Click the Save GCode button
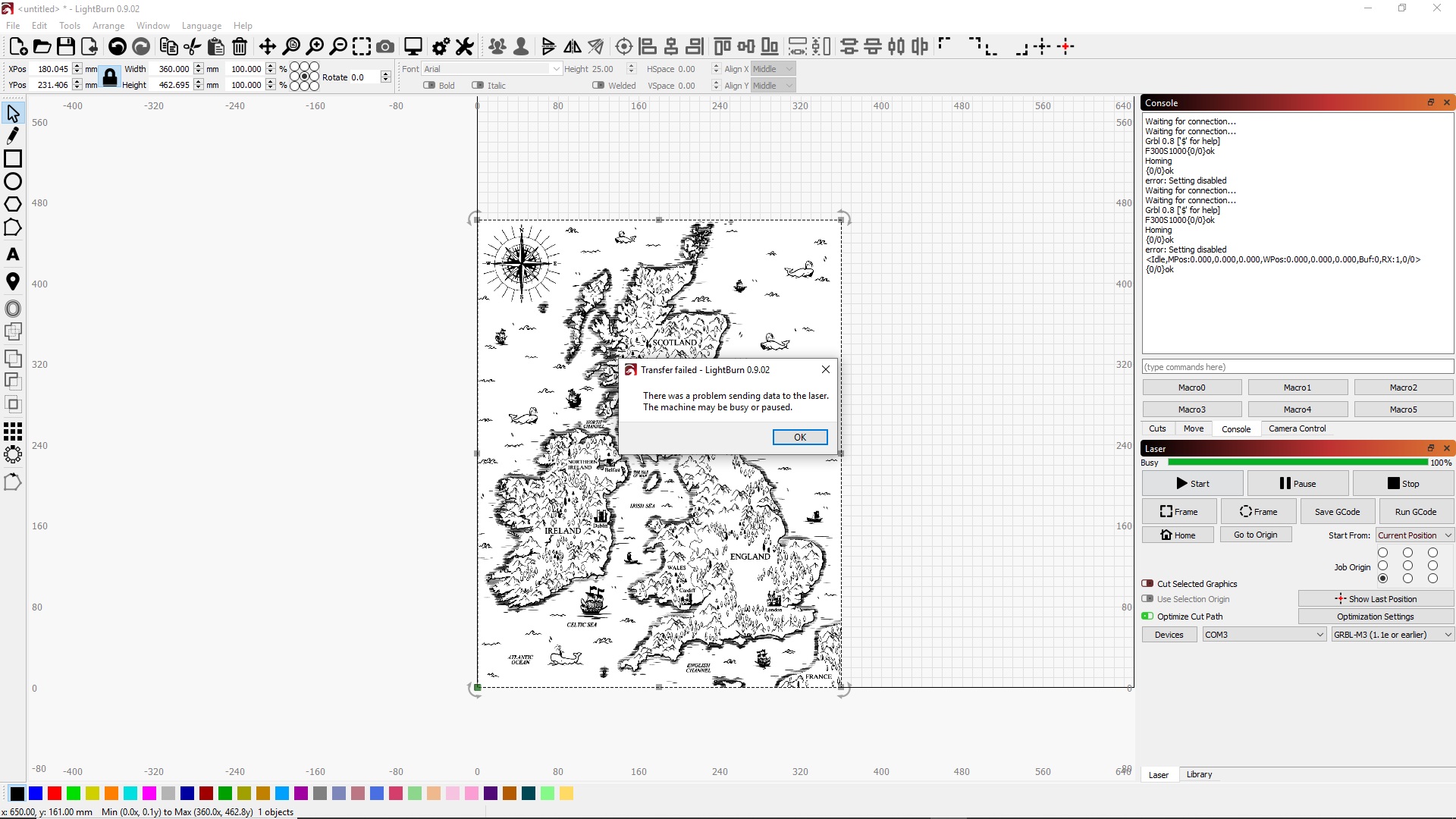The image size is (1456, 819). coord(1337,511)
